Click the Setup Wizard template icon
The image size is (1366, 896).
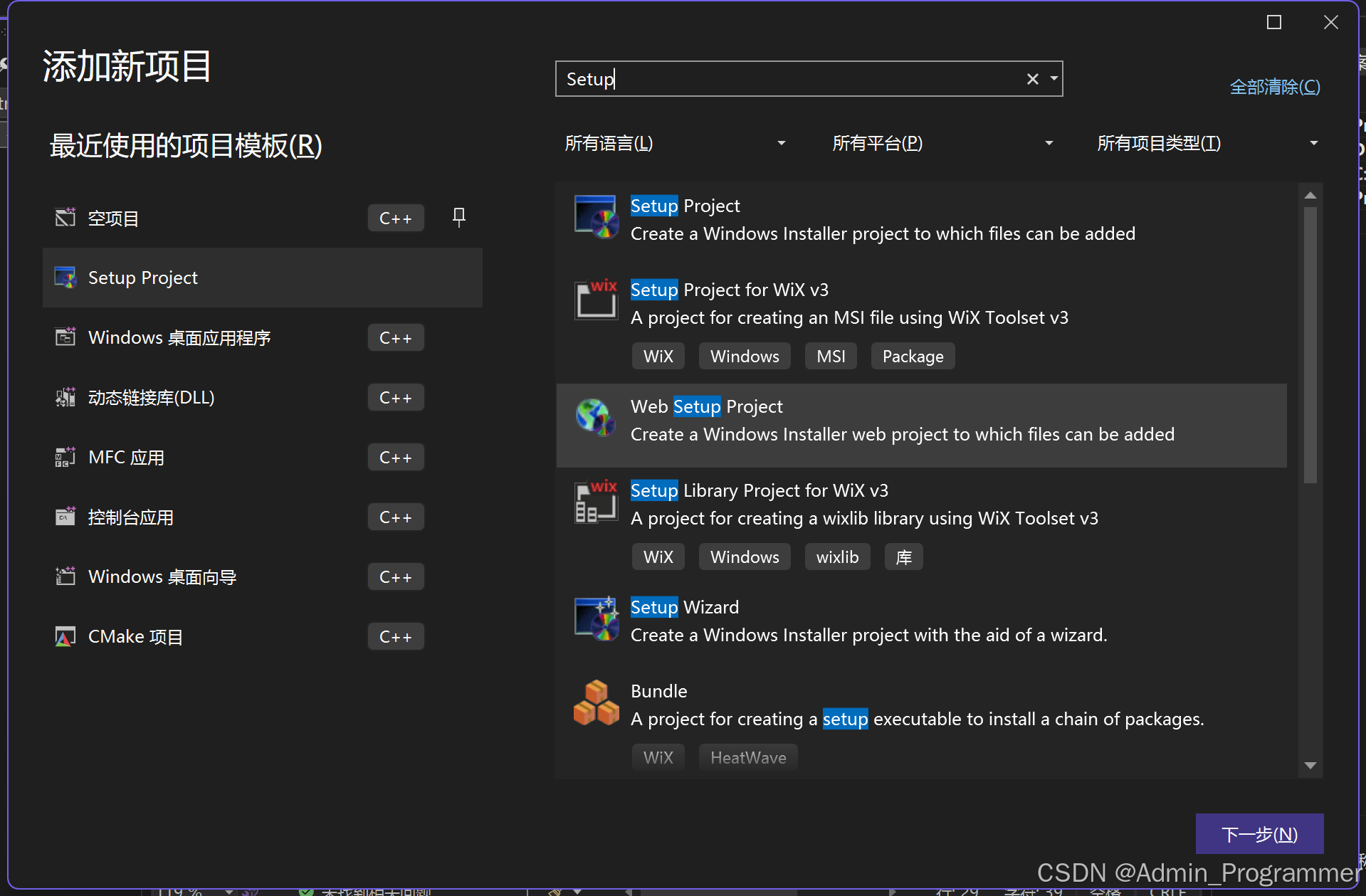point(596,618)
